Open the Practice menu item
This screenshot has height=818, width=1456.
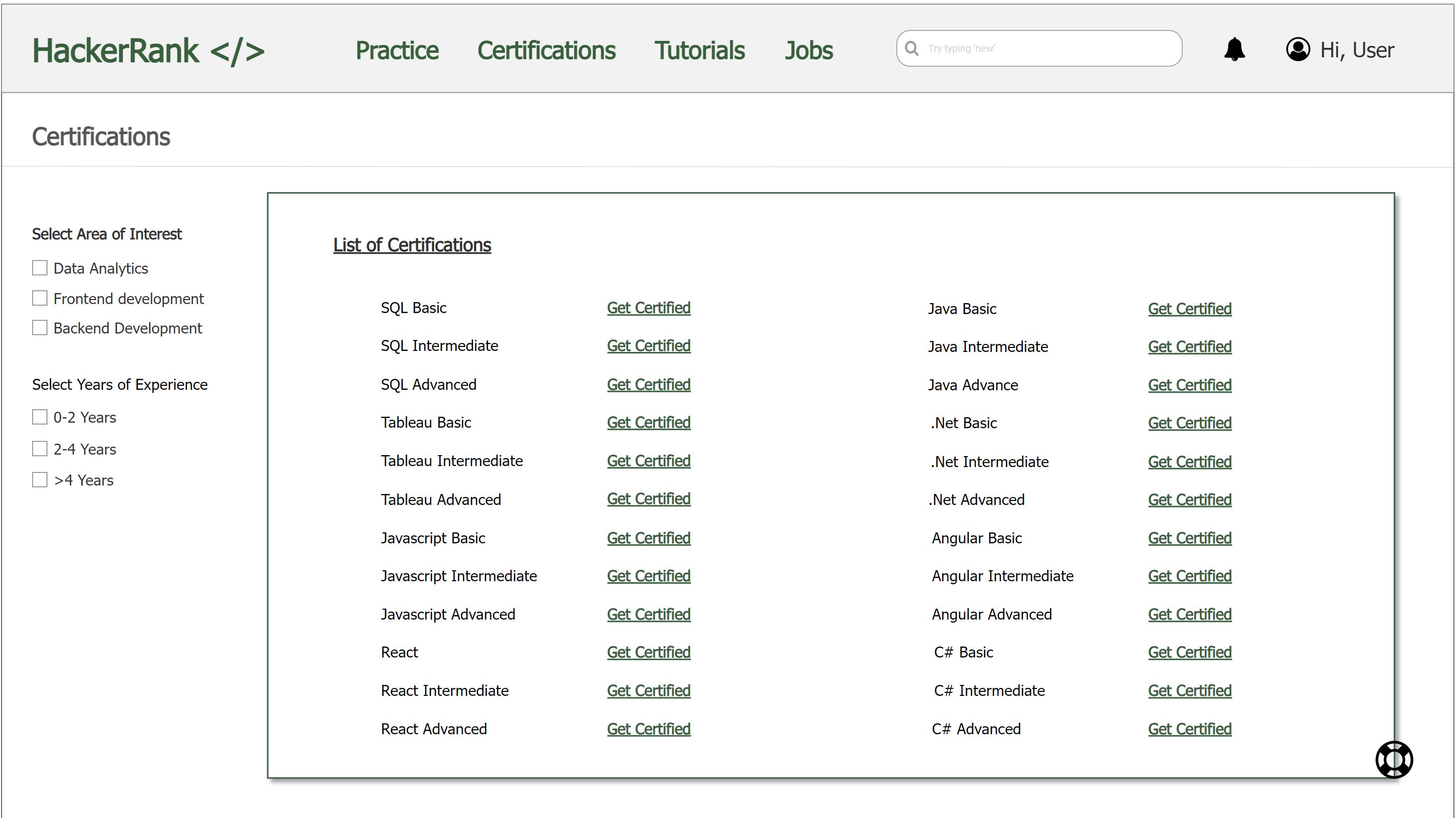coord(397,50)
